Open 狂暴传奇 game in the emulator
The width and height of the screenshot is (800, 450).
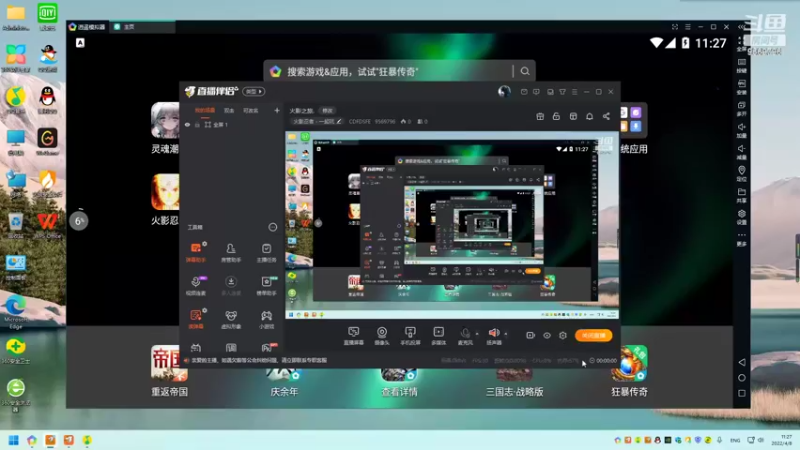[x=629, y=371]
